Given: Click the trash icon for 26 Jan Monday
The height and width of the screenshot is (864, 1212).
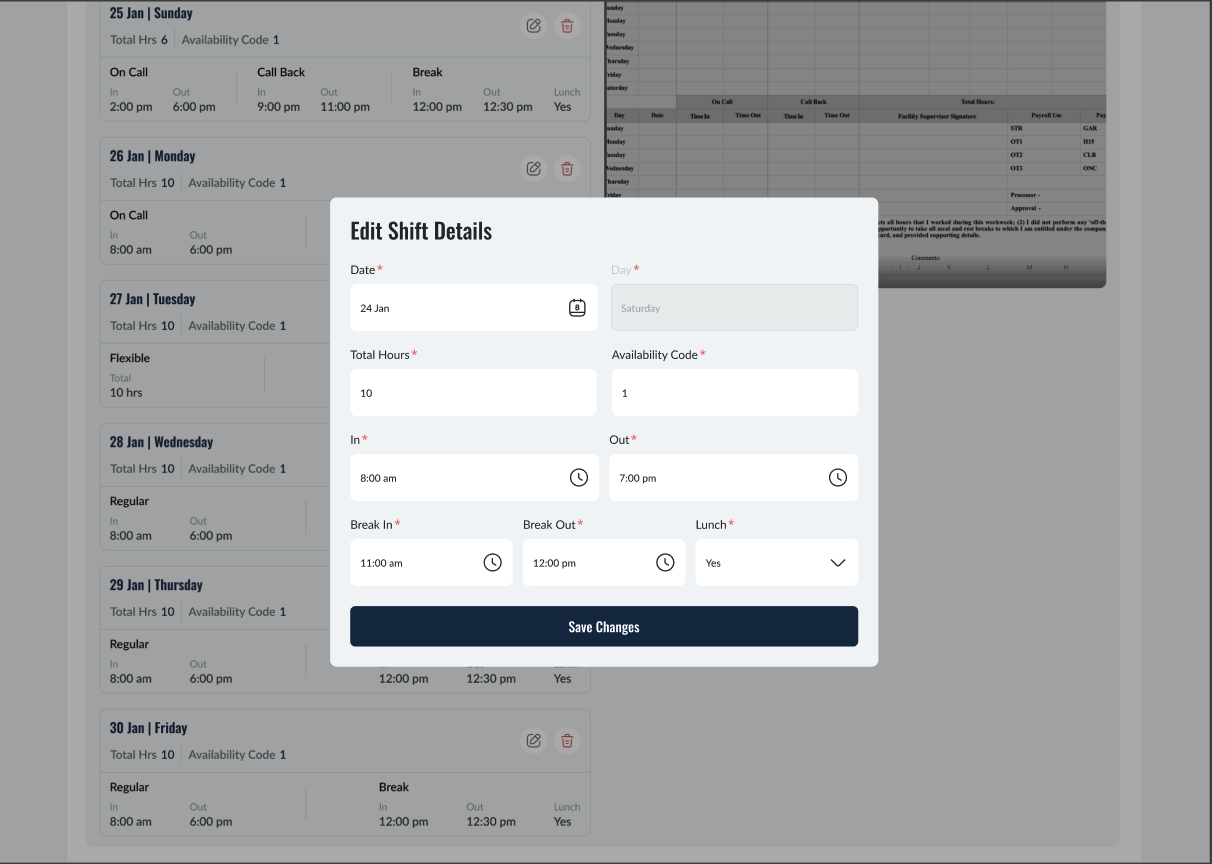Looking at the screenshot, I should pos(567,168).
